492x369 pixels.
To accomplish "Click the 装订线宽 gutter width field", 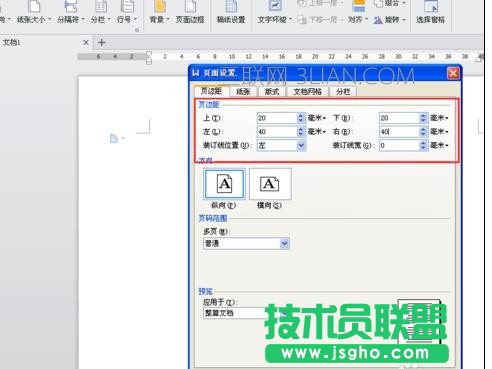I will (399, 145).
